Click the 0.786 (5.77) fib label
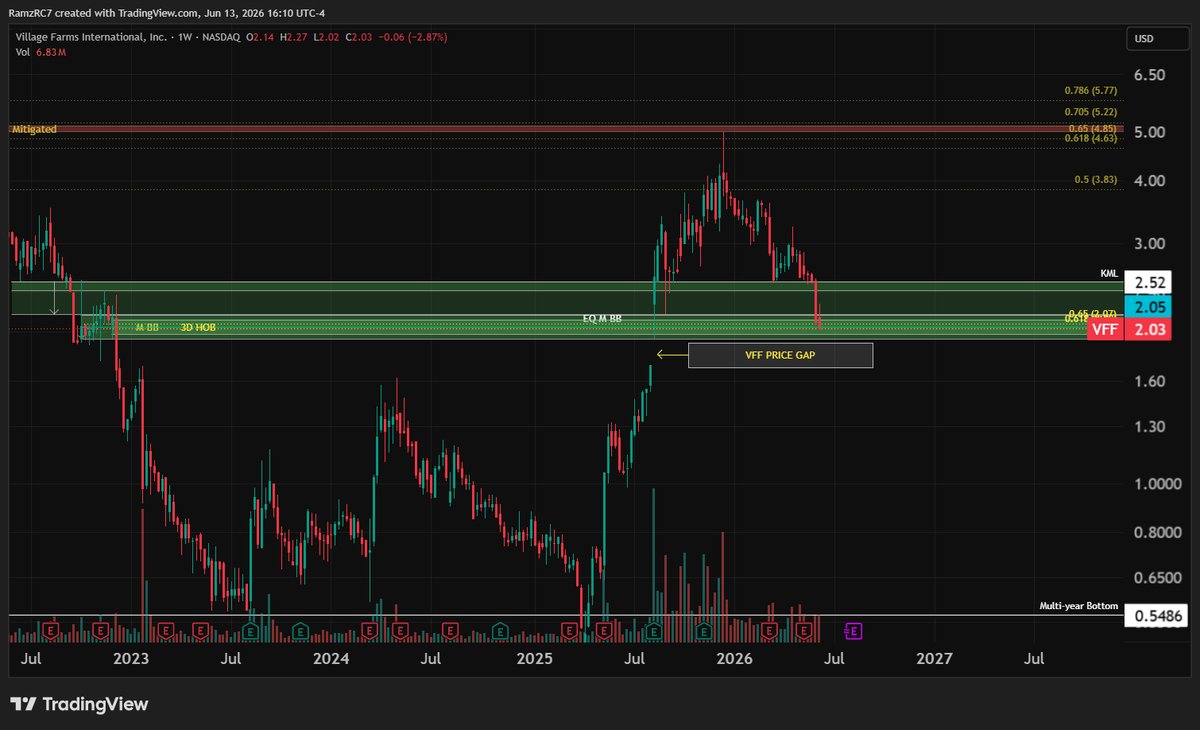This screenshot has width=1200, height=730. 1090,90
